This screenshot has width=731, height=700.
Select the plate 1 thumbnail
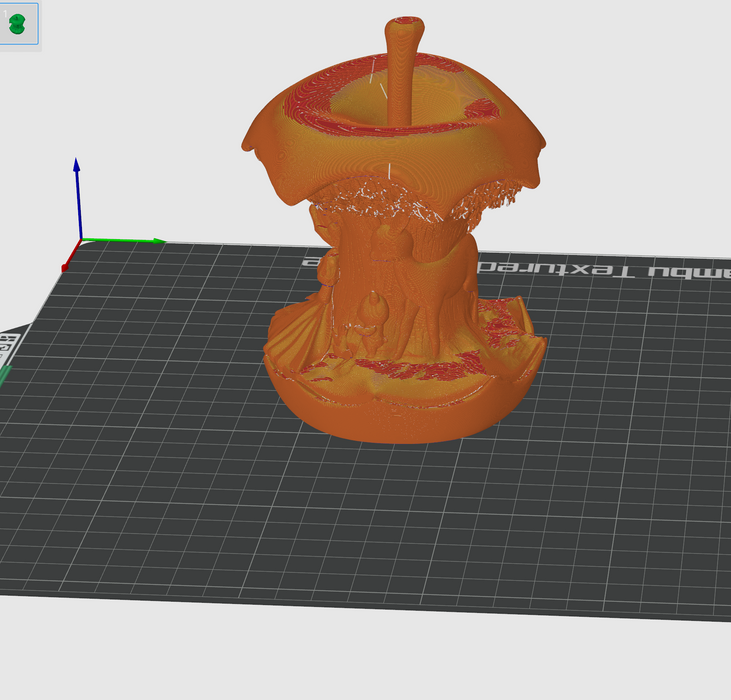19,24
